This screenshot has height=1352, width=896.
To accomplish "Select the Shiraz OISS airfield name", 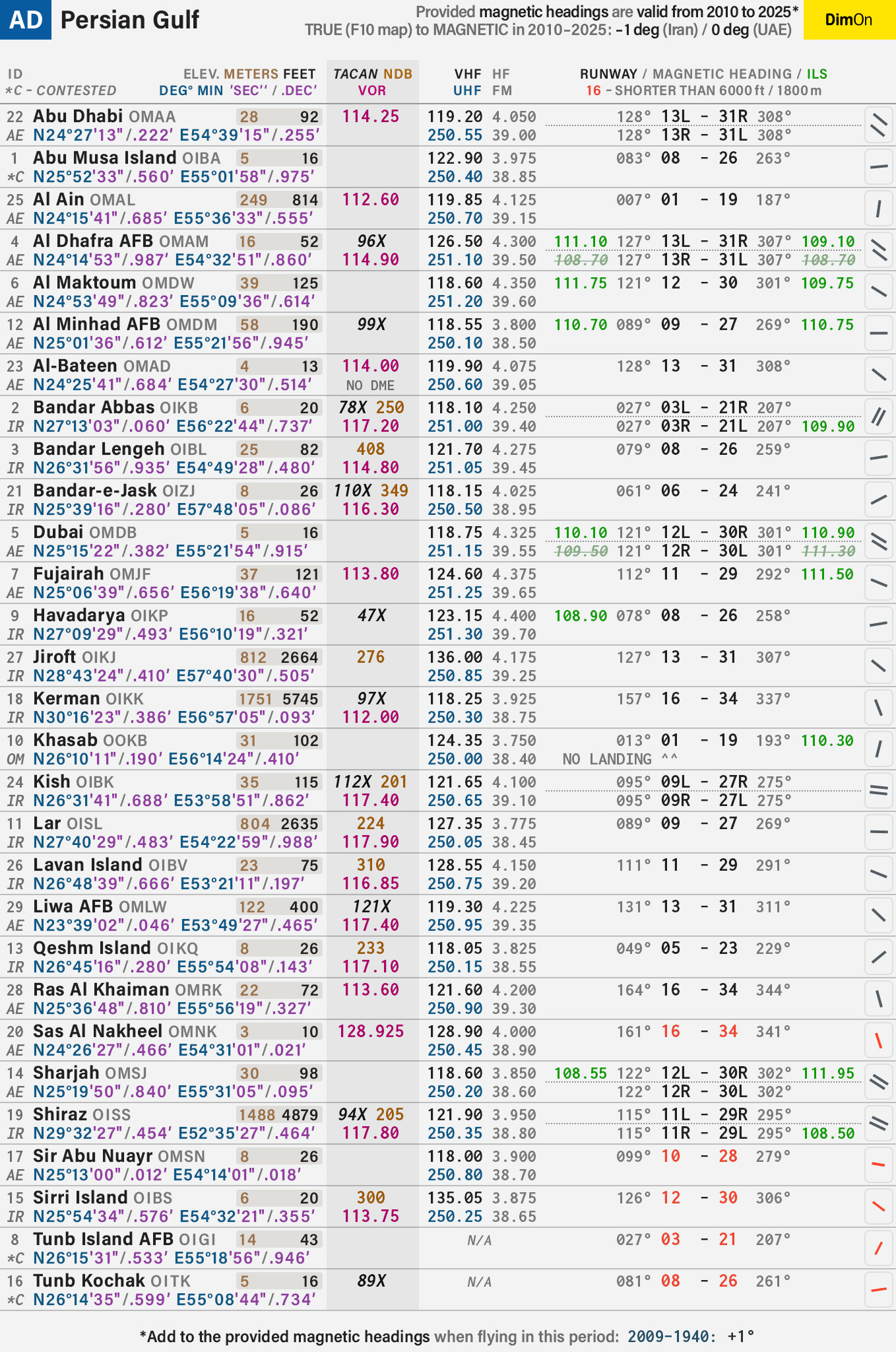I will point(82,1114).
